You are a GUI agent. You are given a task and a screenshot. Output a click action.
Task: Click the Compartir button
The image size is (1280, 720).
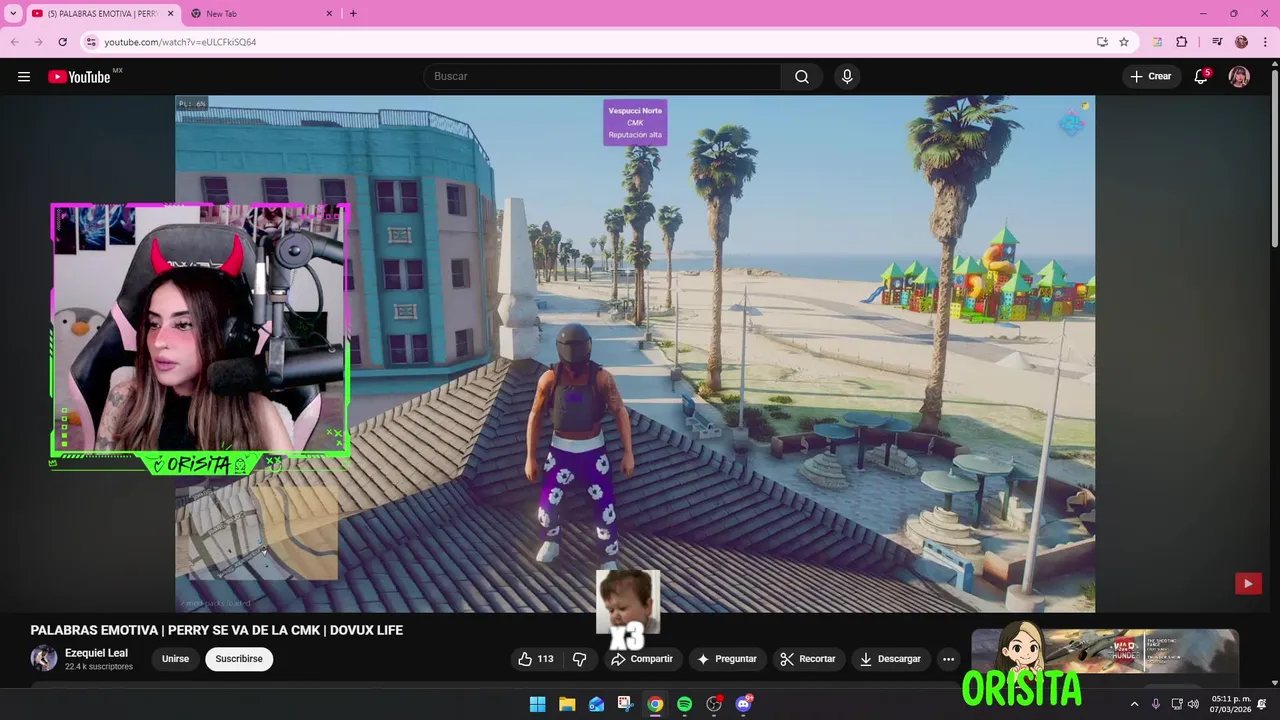(x=642, y=659)
